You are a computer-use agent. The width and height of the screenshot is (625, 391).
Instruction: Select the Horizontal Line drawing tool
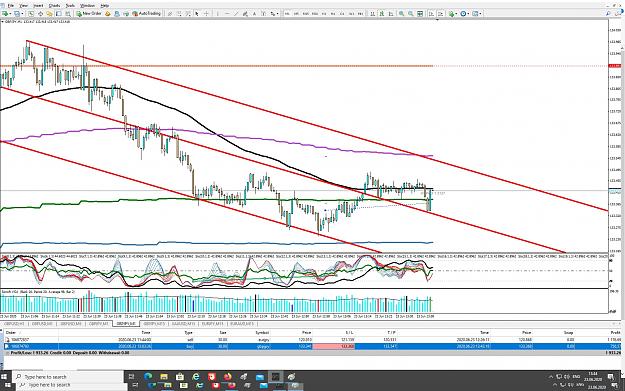[227, 14]
